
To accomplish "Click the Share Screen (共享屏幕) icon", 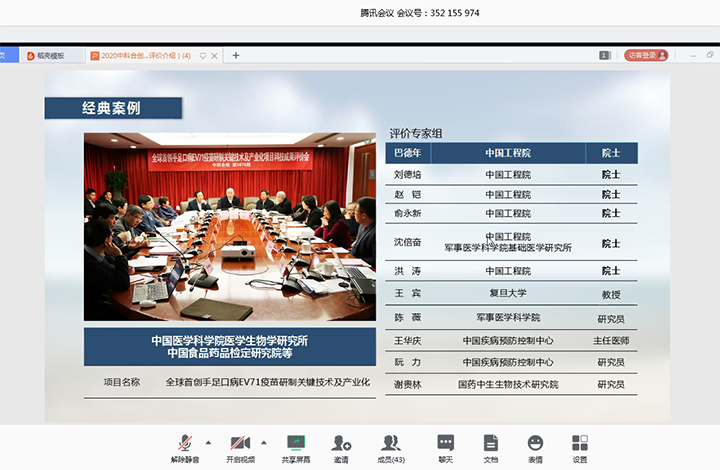I will click(x=295, y=444).
